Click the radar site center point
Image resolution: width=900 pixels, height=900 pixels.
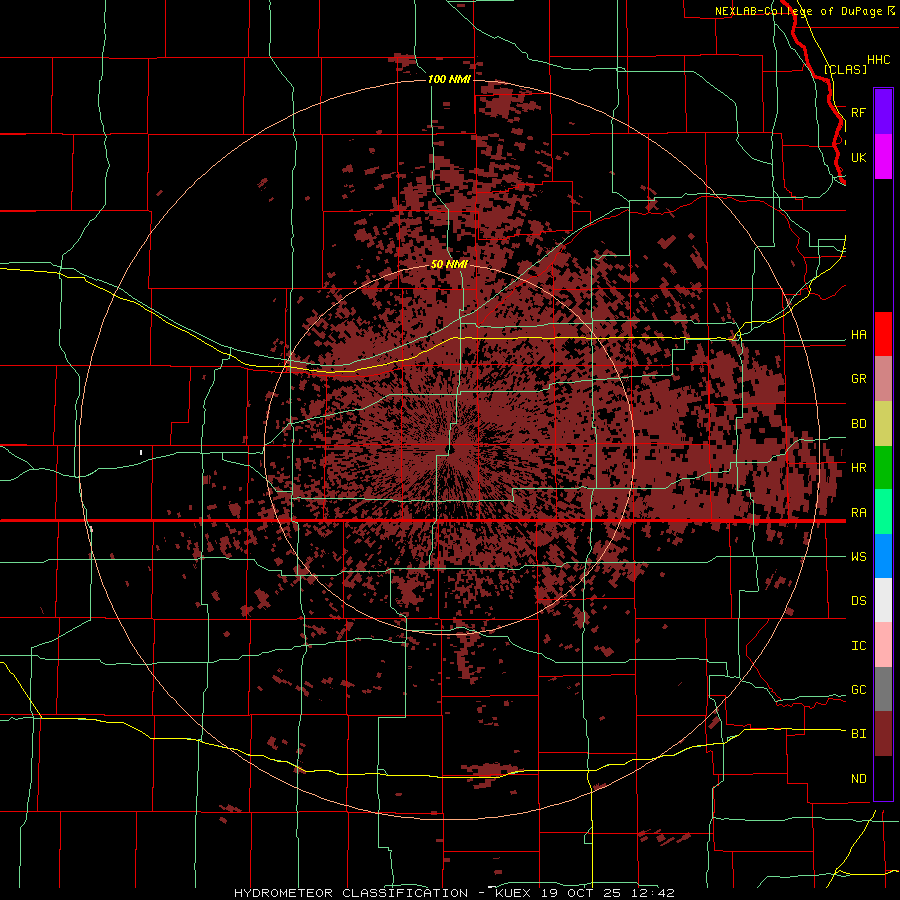pyautogui.click(x=451, y=450)
